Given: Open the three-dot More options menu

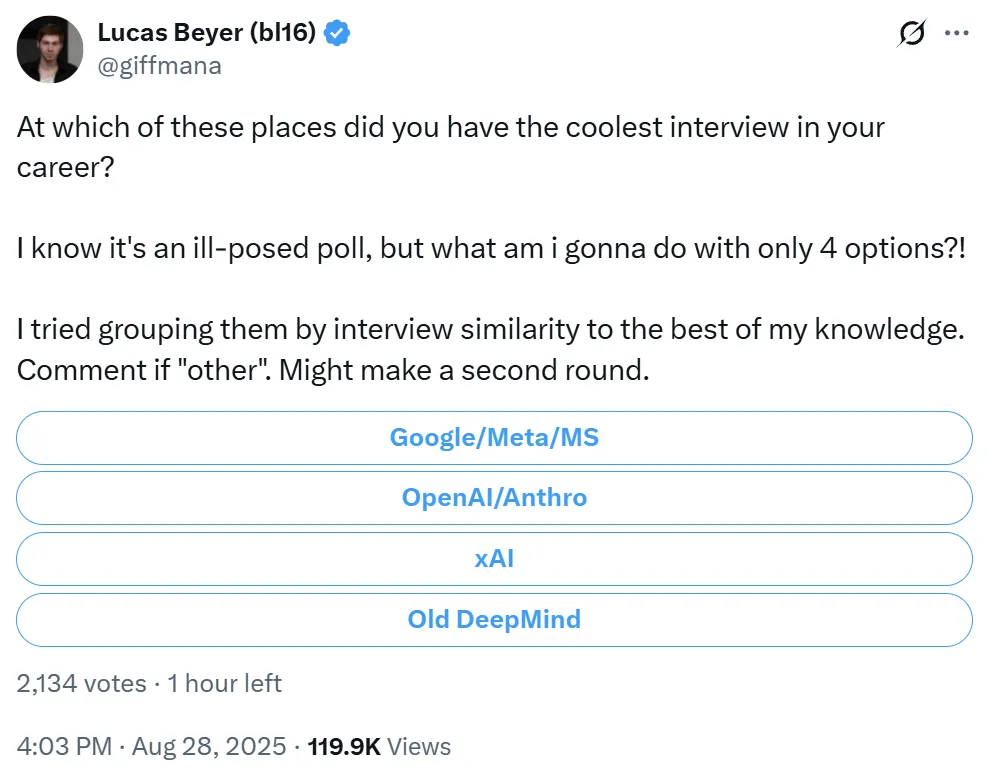Looking at the screenshot, I should pyautogui.click(x=957, y=34).
